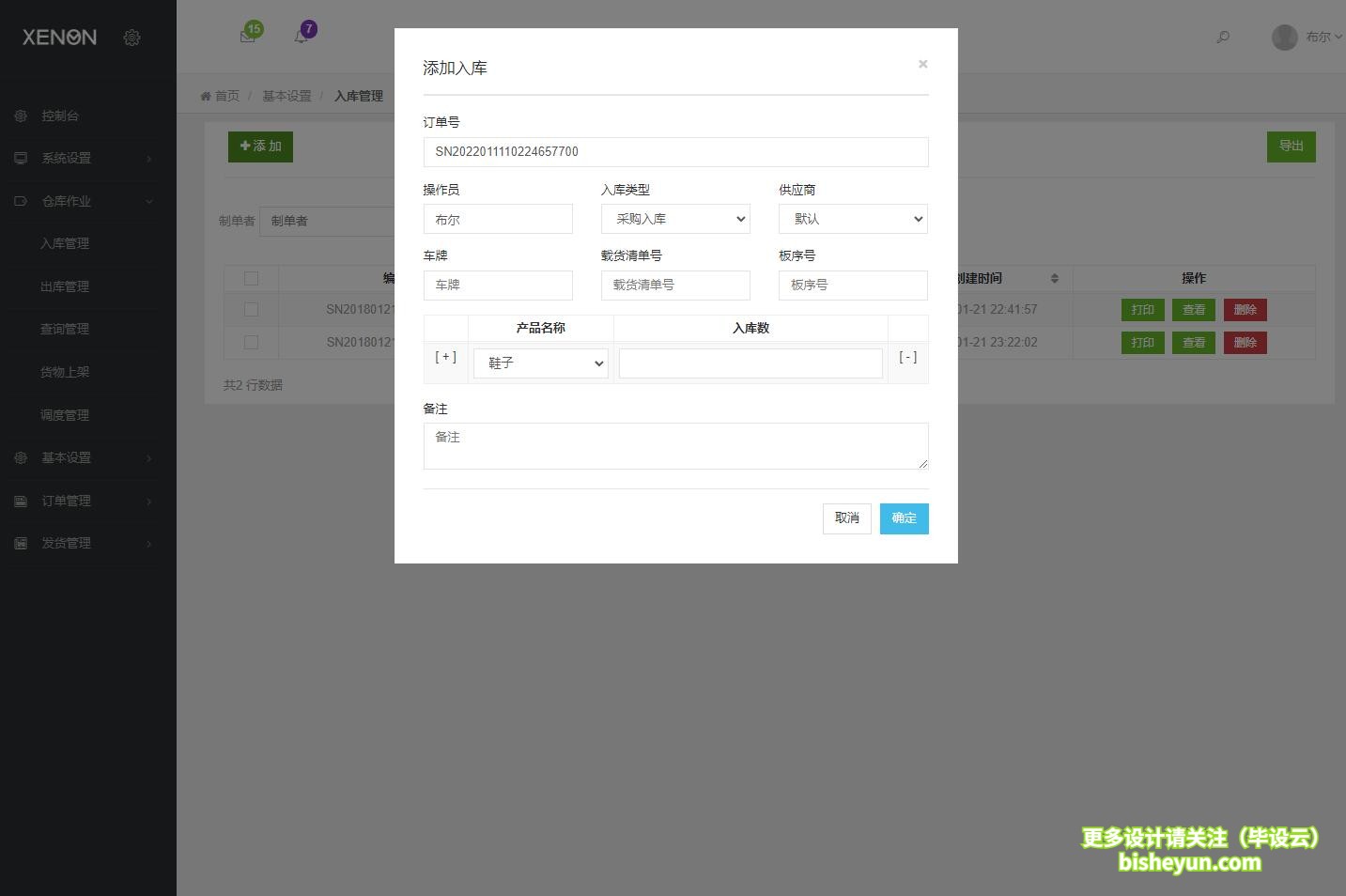Click the 操作员 input field
Image resolution: width=1346 pixels, height=896 pixels.
[498, 219]
